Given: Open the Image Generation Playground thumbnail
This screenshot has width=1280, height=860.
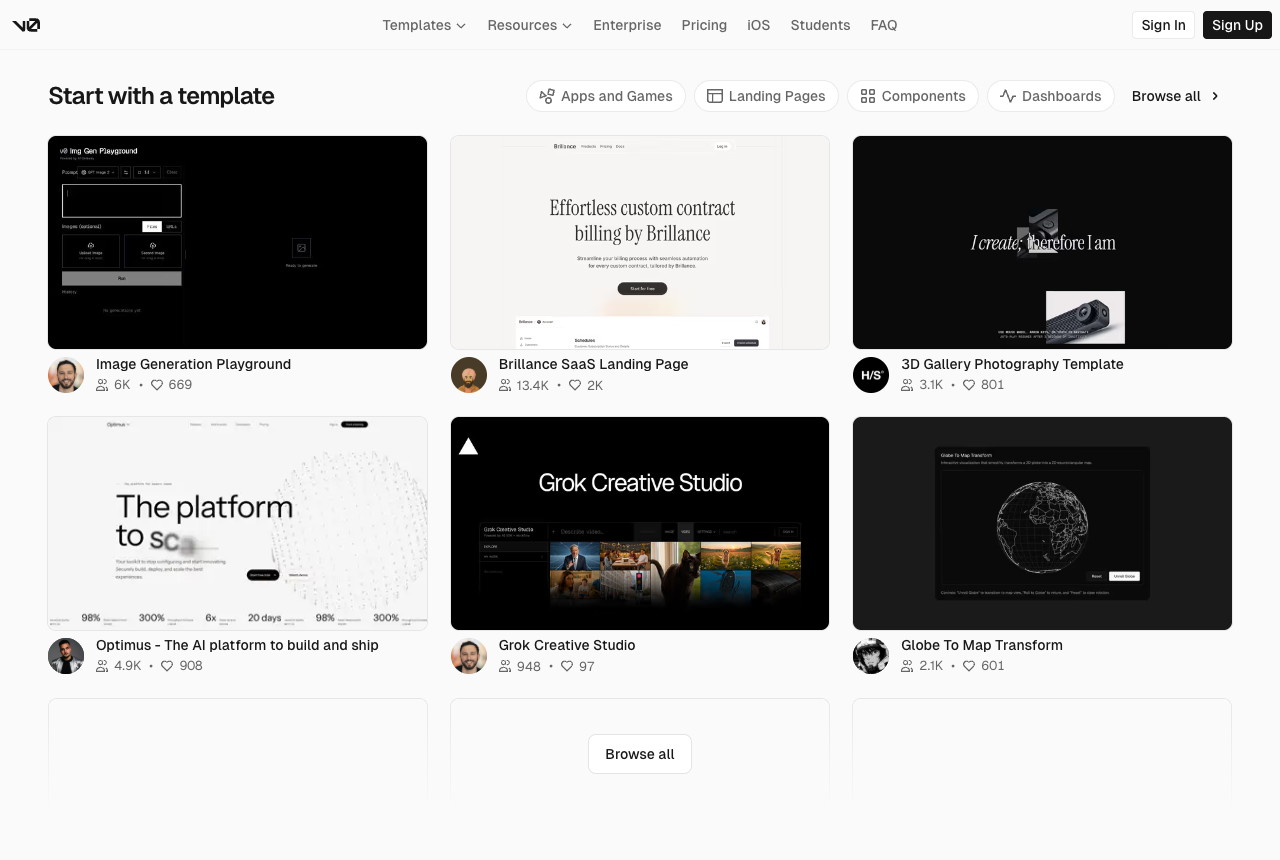Looking at the screenshot, I should [x=238, y=242].
